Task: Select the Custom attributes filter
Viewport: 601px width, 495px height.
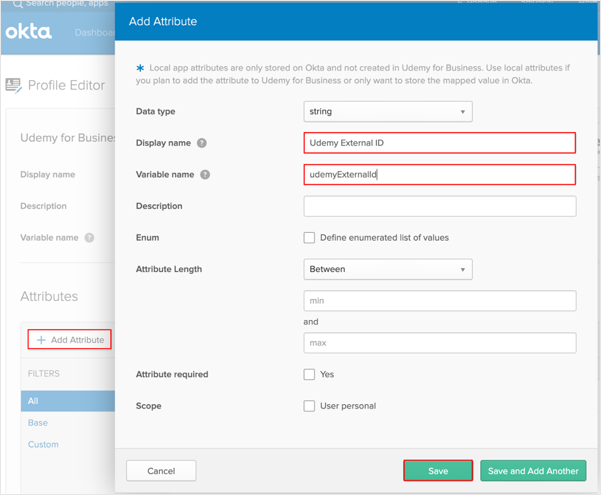Action: tap(43, 444)
